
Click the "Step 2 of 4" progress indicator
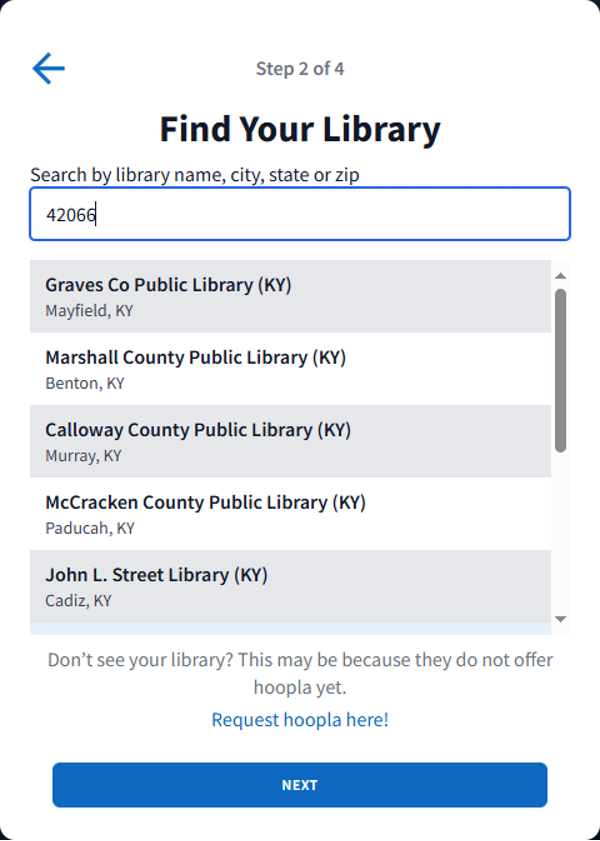300,69
